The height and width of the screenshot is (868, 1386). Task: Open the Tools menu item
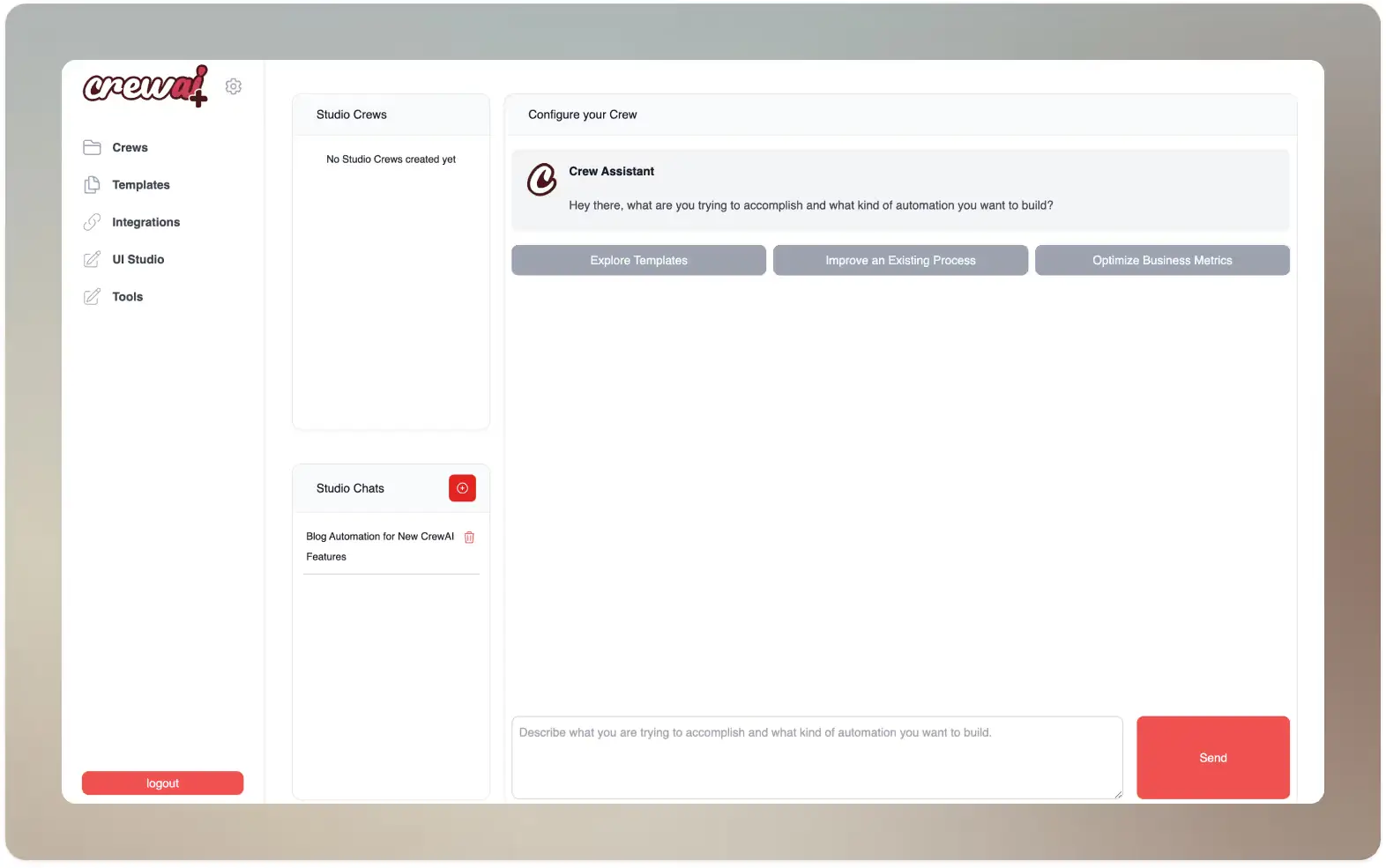coord(128,297)
